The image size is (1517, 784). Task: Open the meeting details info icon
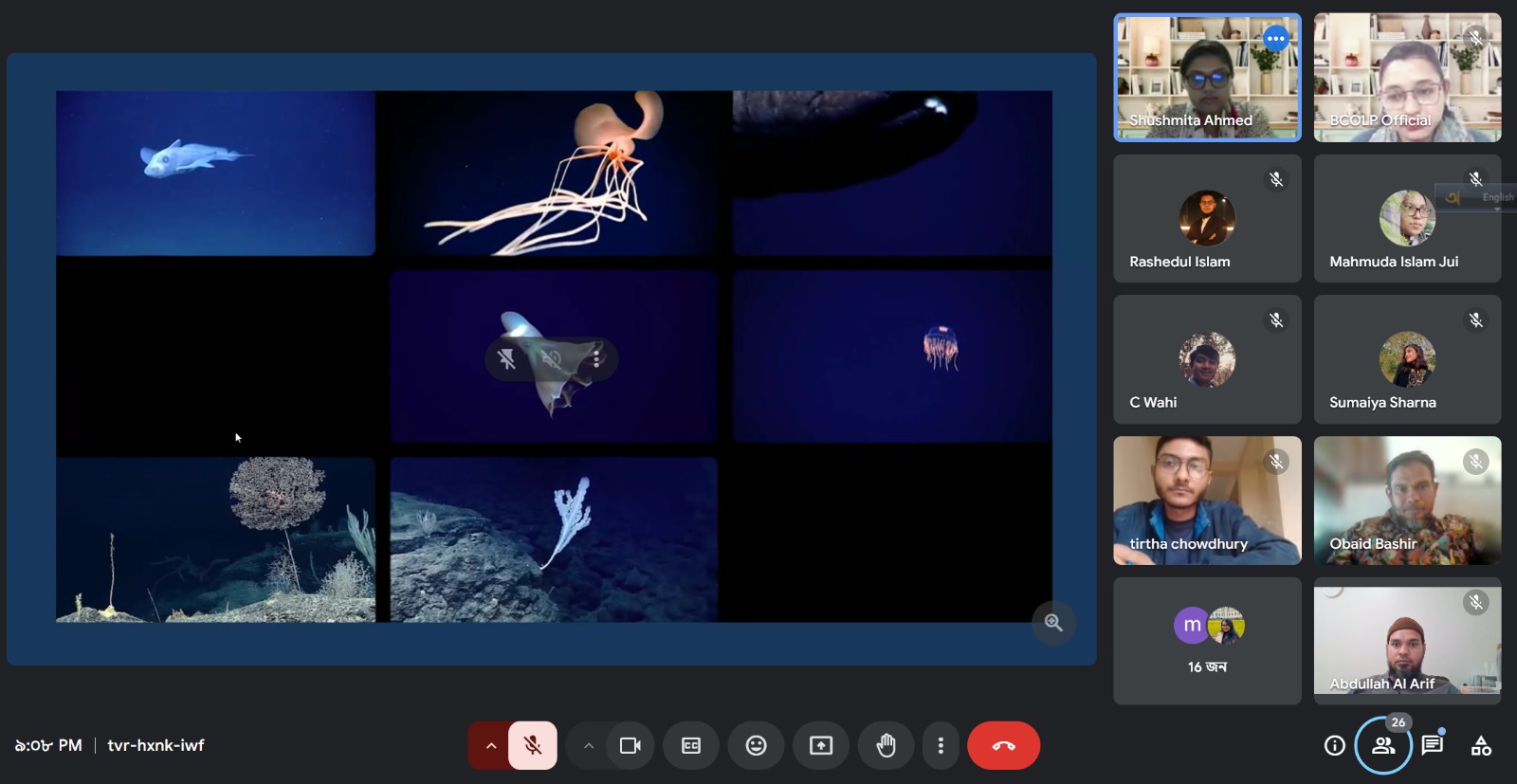click(x=1334, y=746)
